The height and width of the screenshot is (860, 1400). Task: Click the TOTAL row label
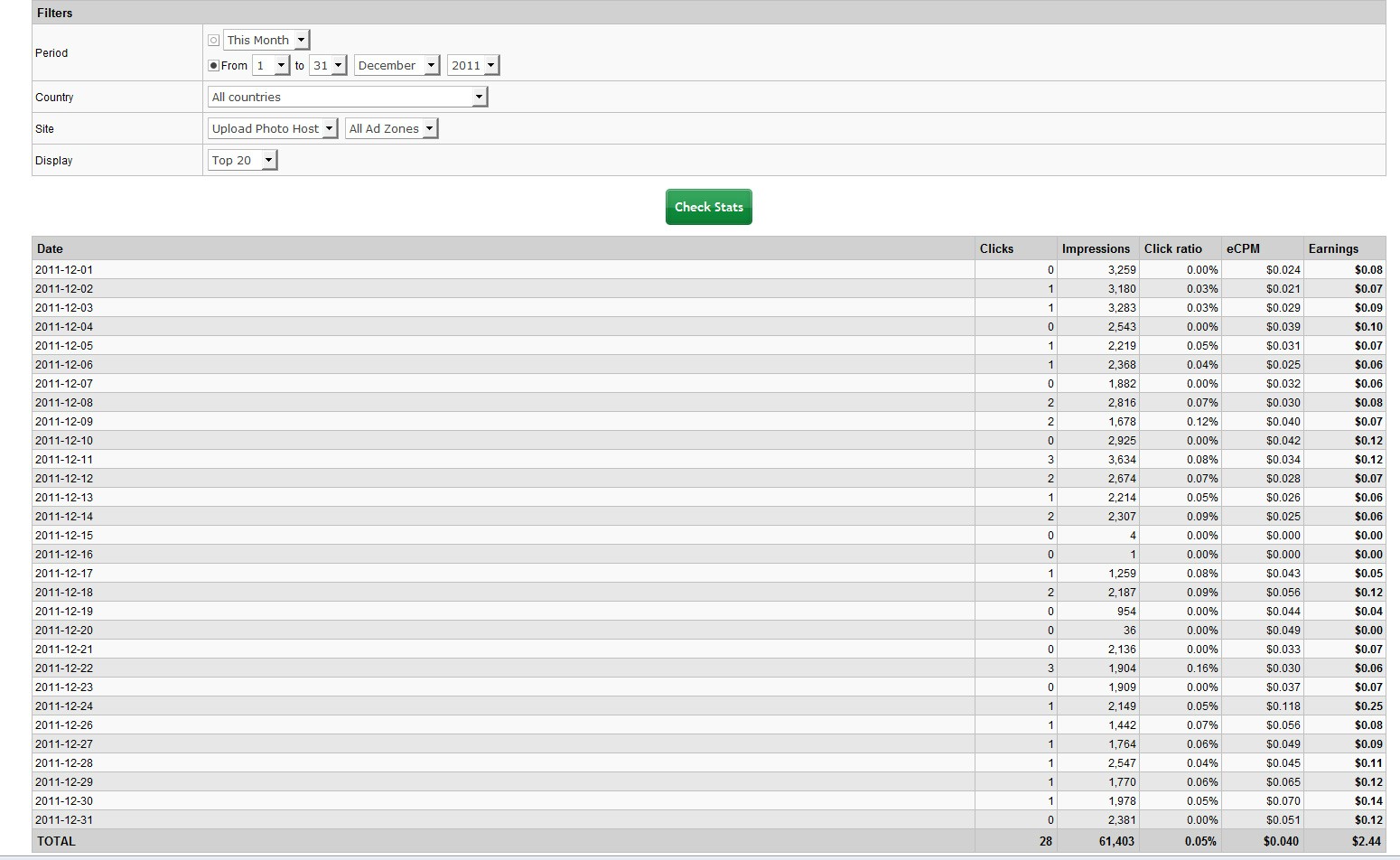click(x=56, y=841)
